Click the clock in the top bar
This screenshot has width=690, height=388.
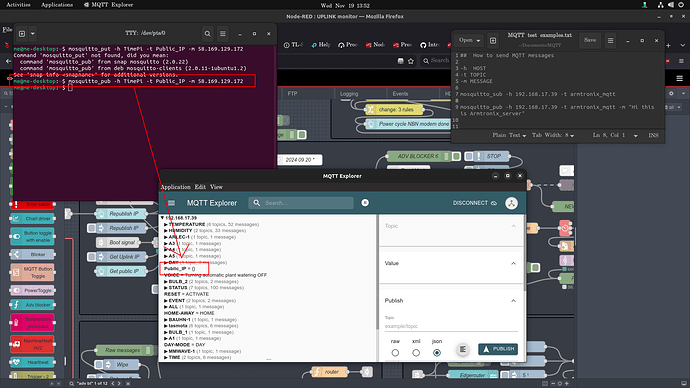pyautogui.click(x=345, y=5)
